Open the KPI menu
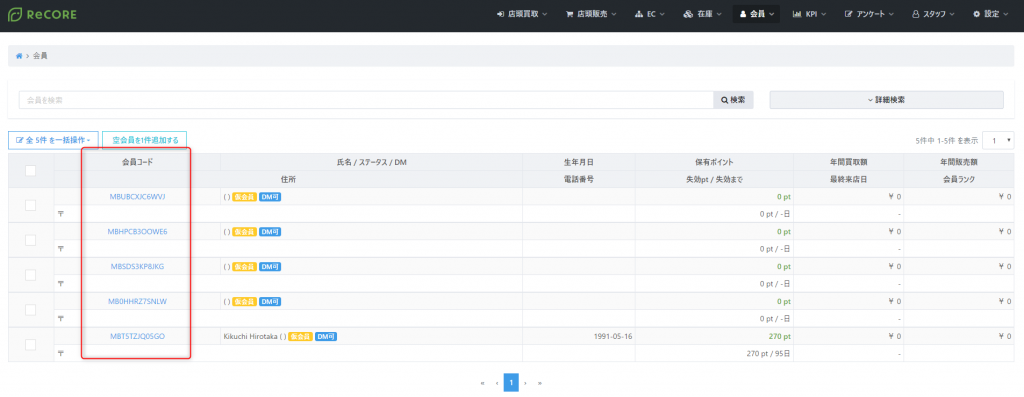Screen dimensions: 1024x397 [809, 14]
